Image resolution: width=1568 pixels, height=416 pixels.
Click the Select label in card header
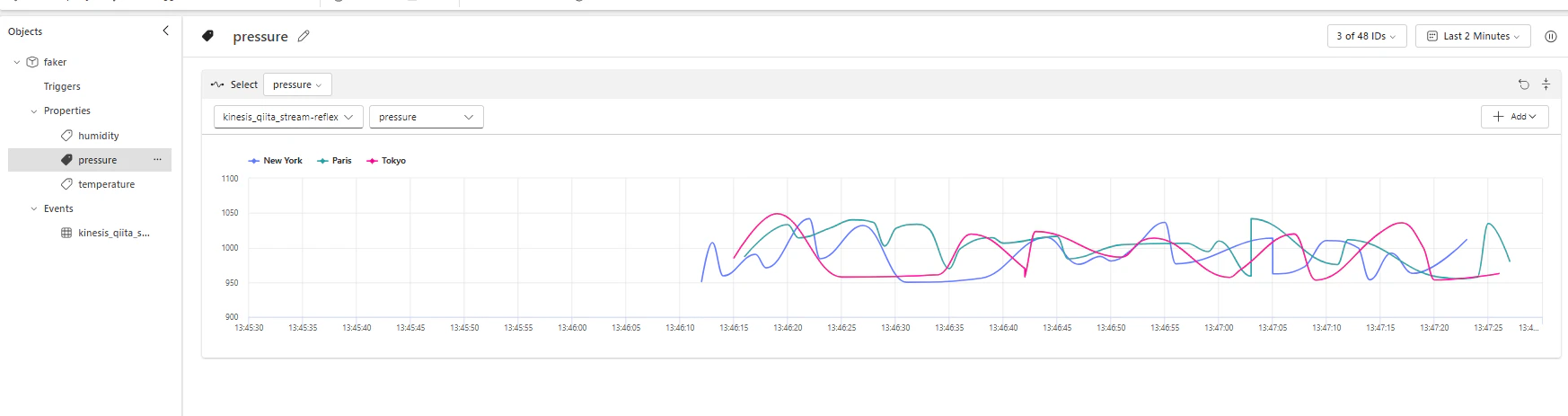pyautogui.click(x=244, y=84)
